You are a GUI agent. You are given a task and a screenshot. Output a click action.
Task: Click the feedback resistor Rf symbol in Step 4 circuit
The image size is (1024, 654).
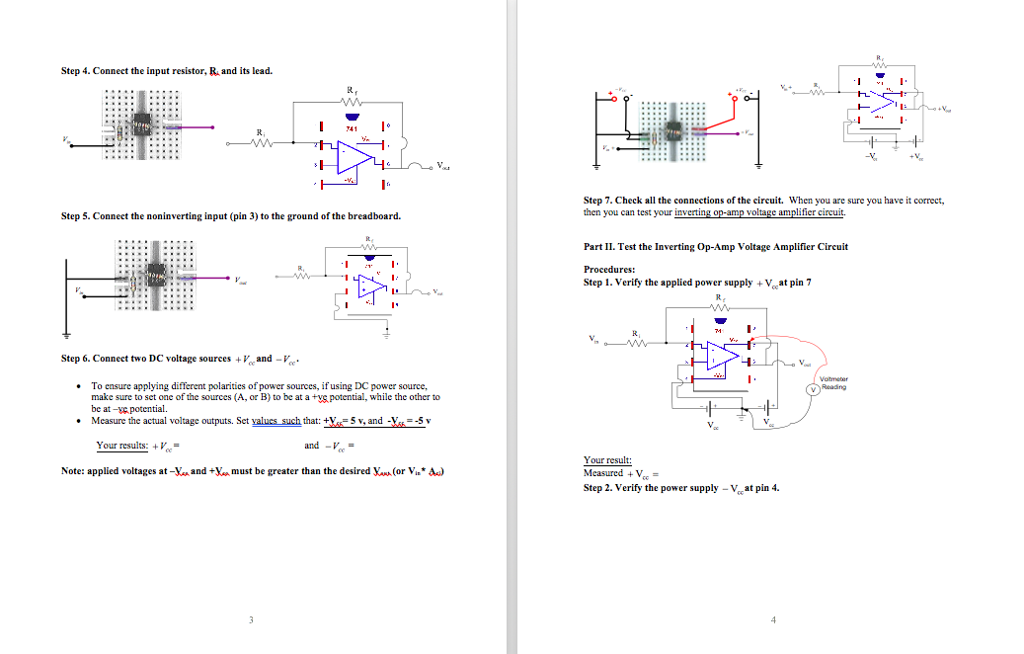click(349, 100)
